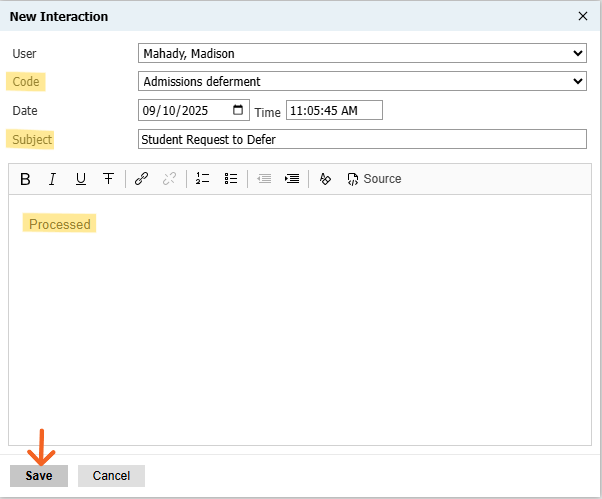Expand the Code dropdown Admissions deferment
The height and width of the screenshot is (499, 602).
point(361,81)
